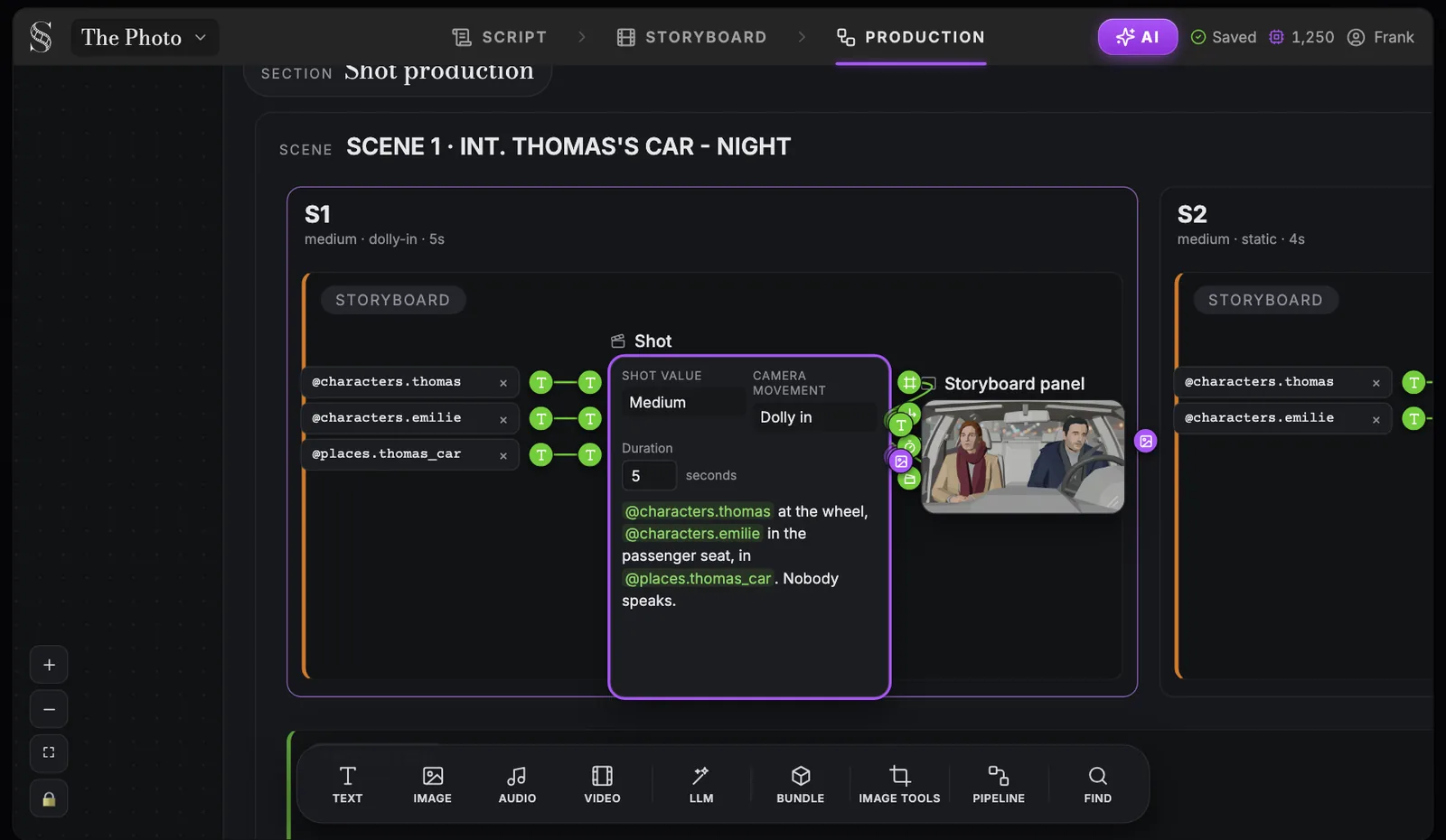Open the Shot Value 'Medium' dropdown

click(x=683, y=403)
